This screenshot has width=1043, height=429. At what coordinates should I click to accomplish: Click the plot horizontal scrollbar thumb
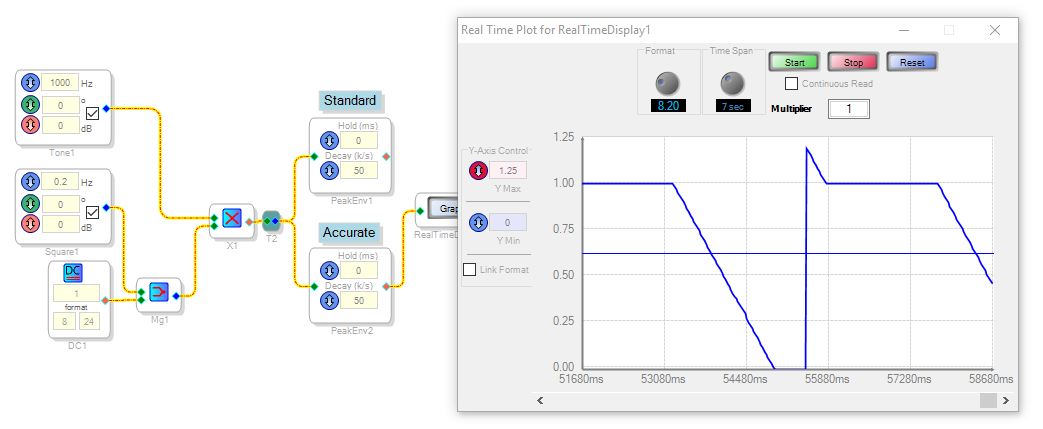(x=988, y=400)
